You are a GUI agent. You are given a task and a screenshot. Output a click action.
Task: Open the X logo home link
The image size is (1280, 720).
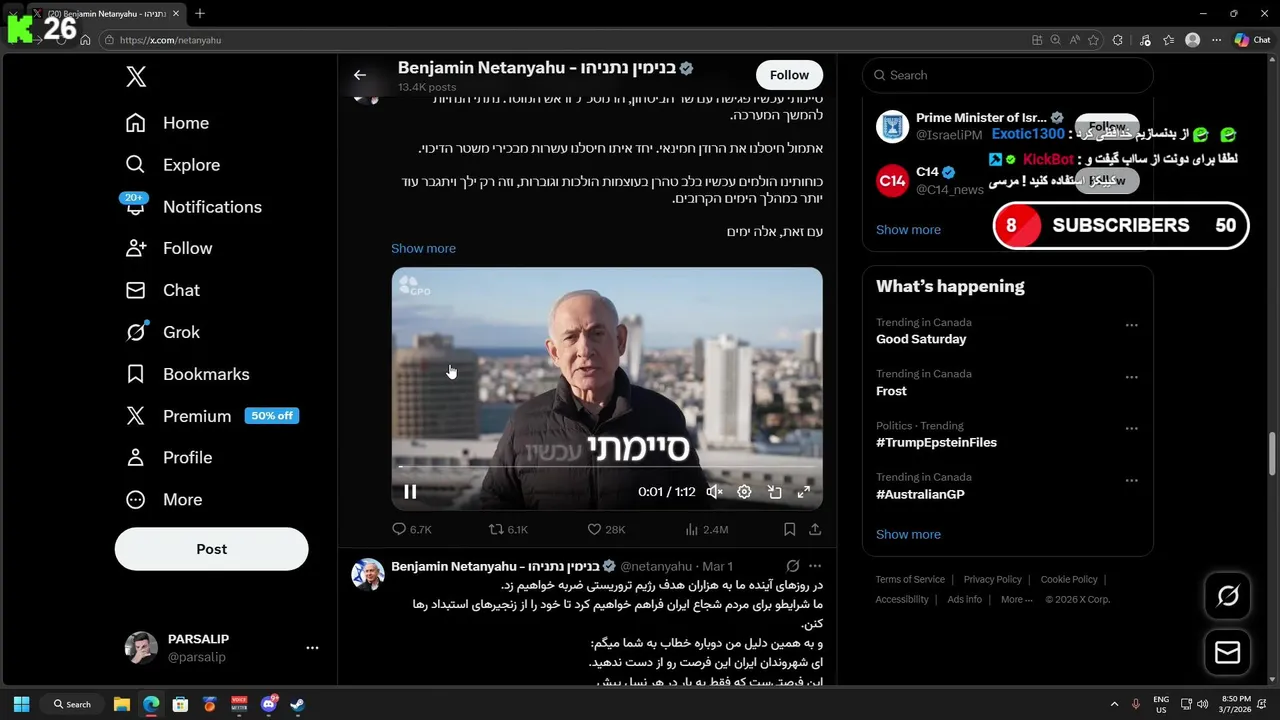click(x=136, y=77)
